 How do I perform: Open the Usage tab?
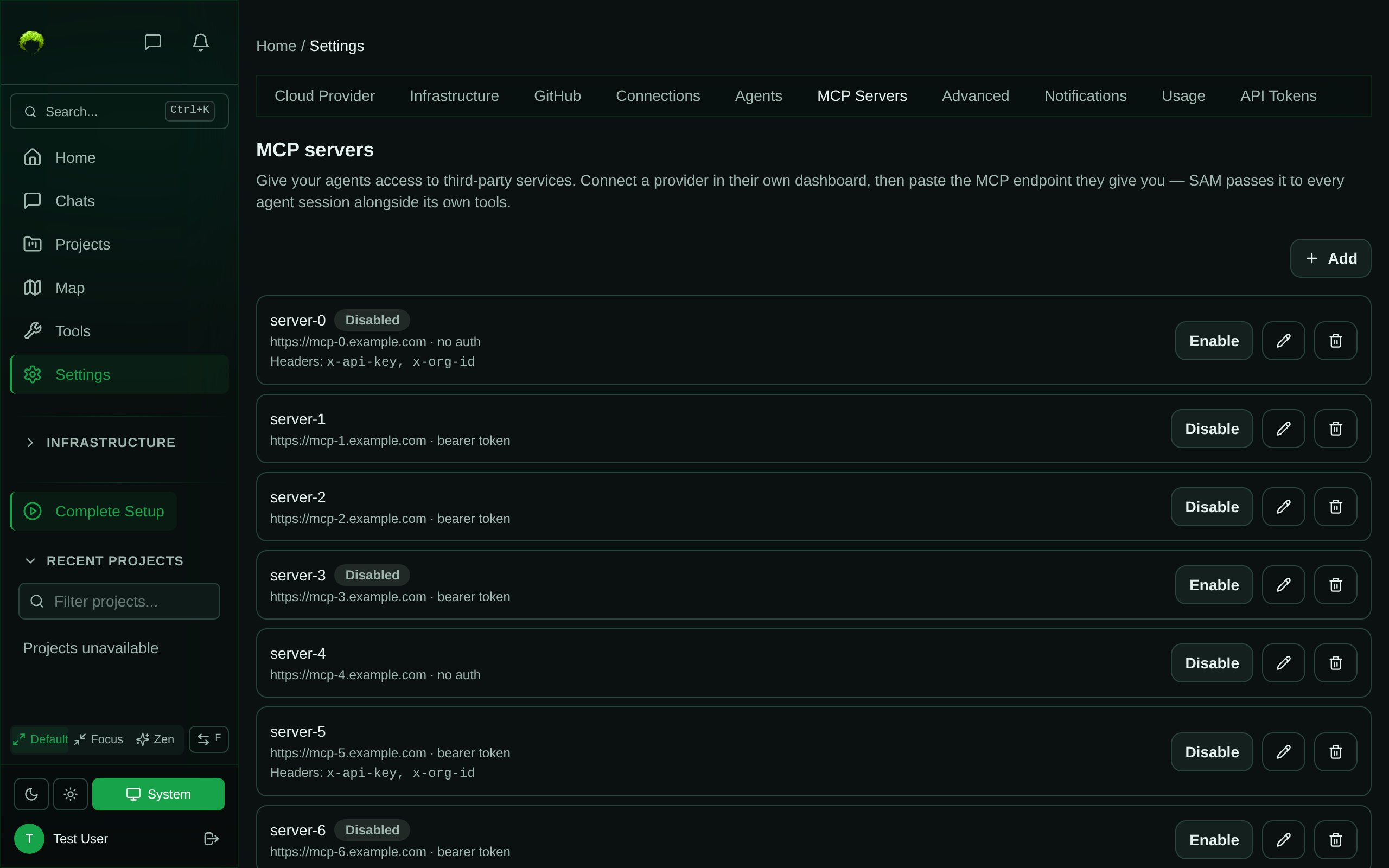point(1183,96)
